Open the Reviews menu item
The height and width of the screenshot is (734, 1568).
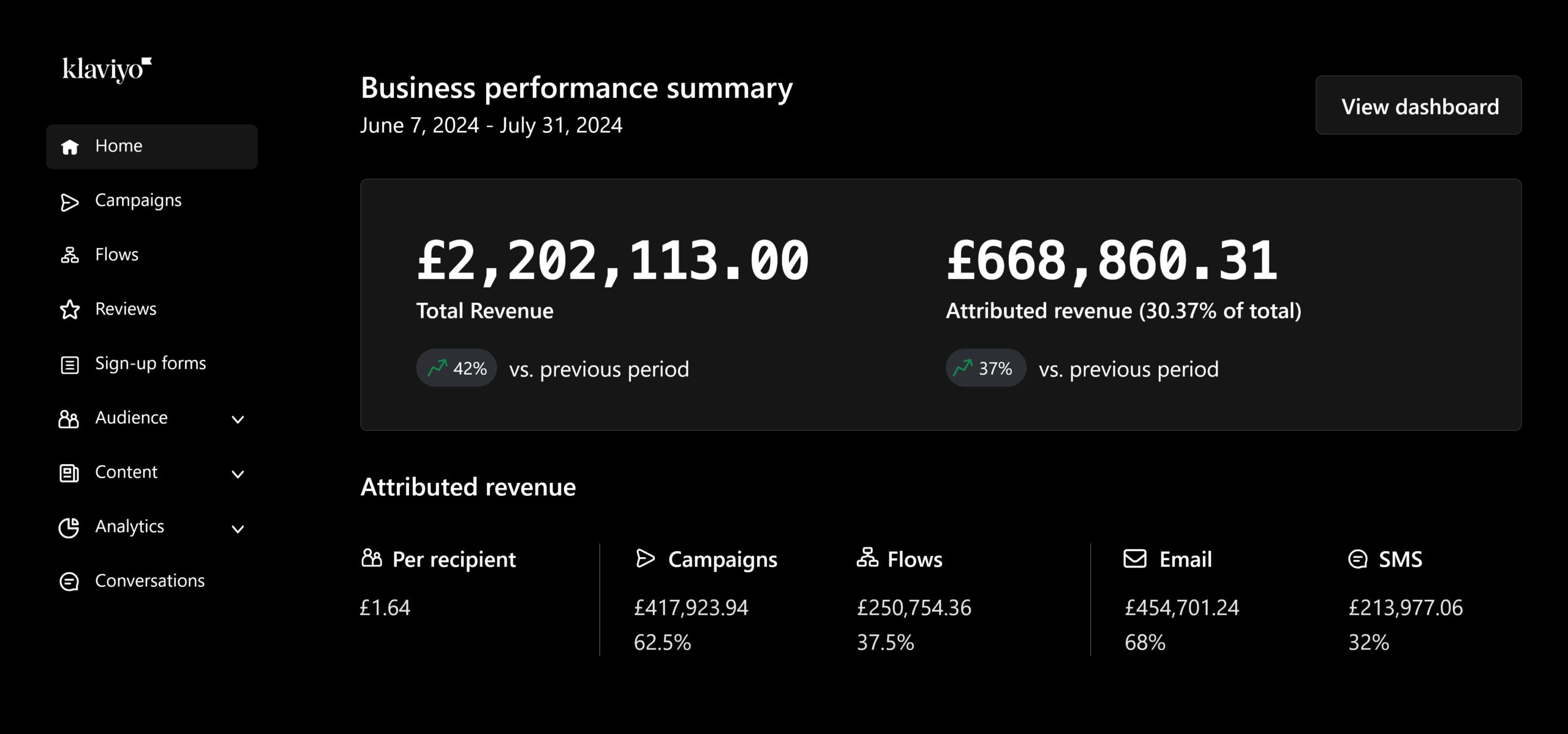[x=126, y=309]
